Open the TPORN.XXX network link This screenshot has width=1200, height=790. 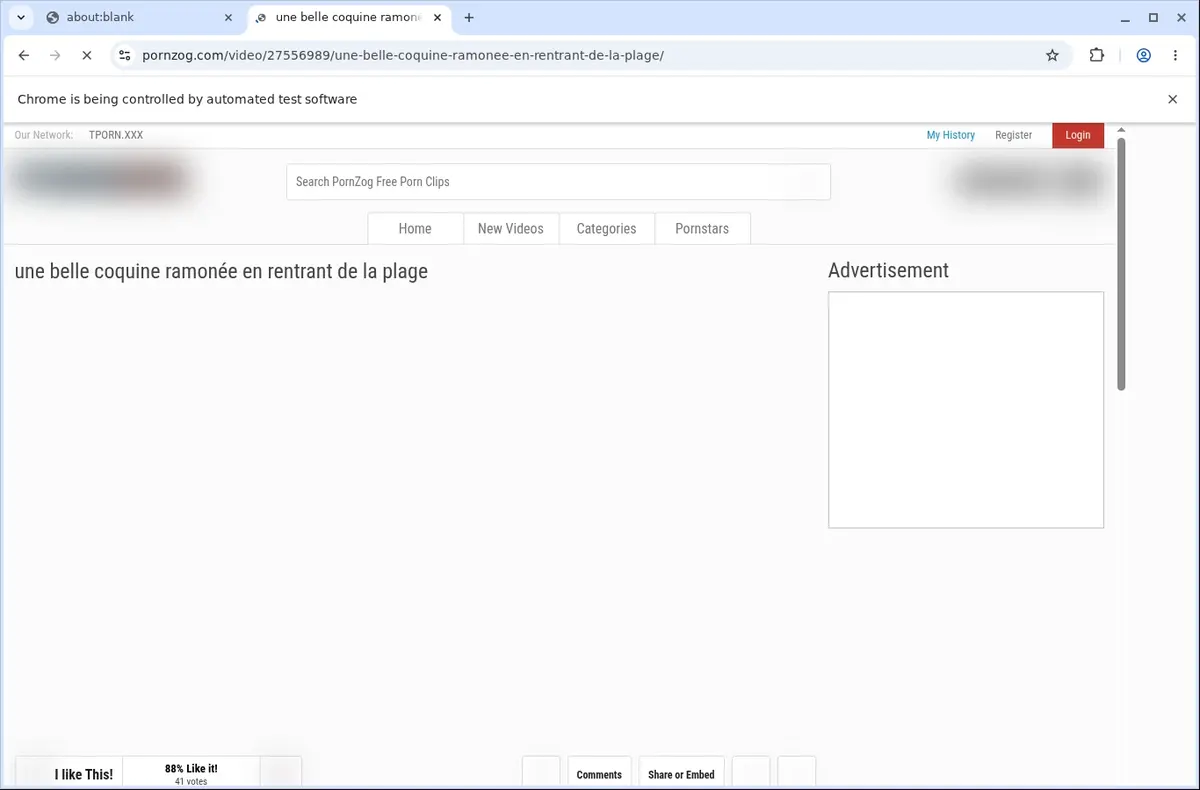pos(116,135)
